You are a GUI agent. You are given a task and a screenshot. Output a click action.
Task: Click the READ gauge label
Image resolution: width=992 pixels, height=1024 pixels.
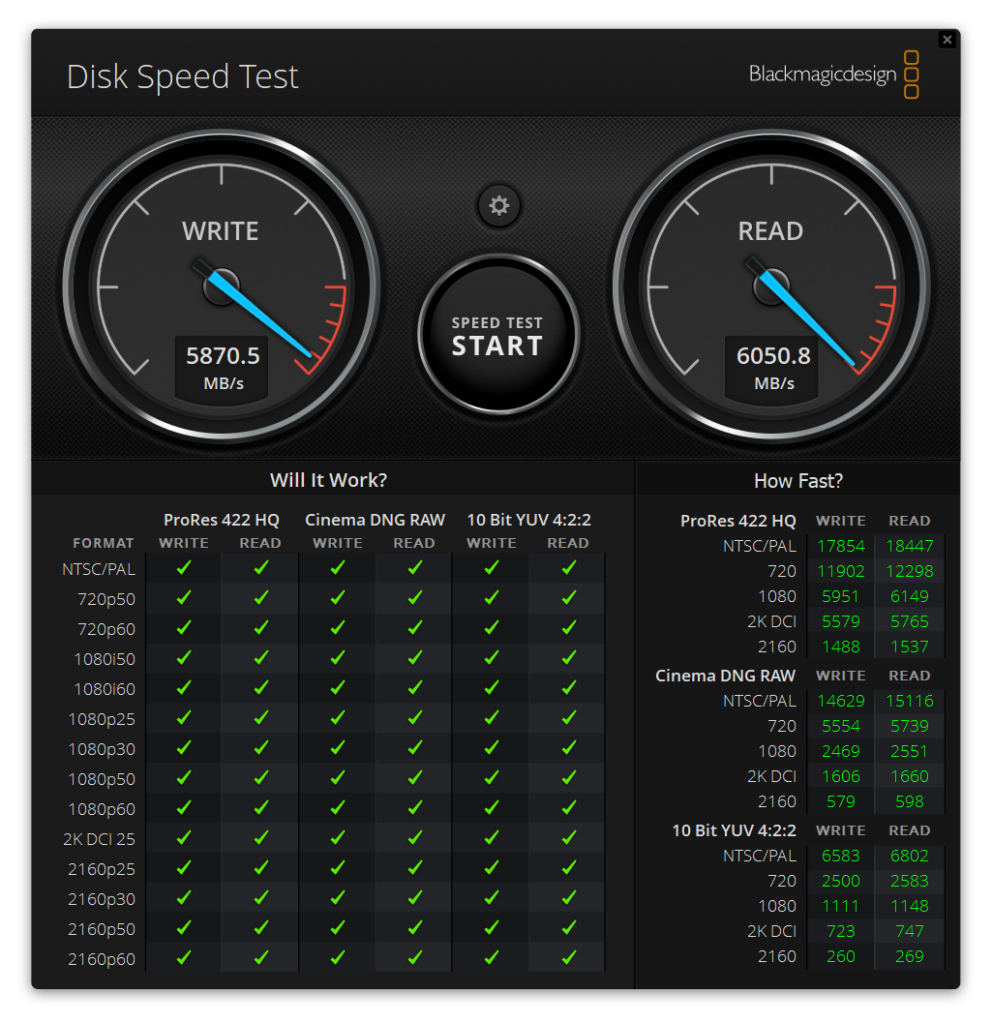pos(770,231)
